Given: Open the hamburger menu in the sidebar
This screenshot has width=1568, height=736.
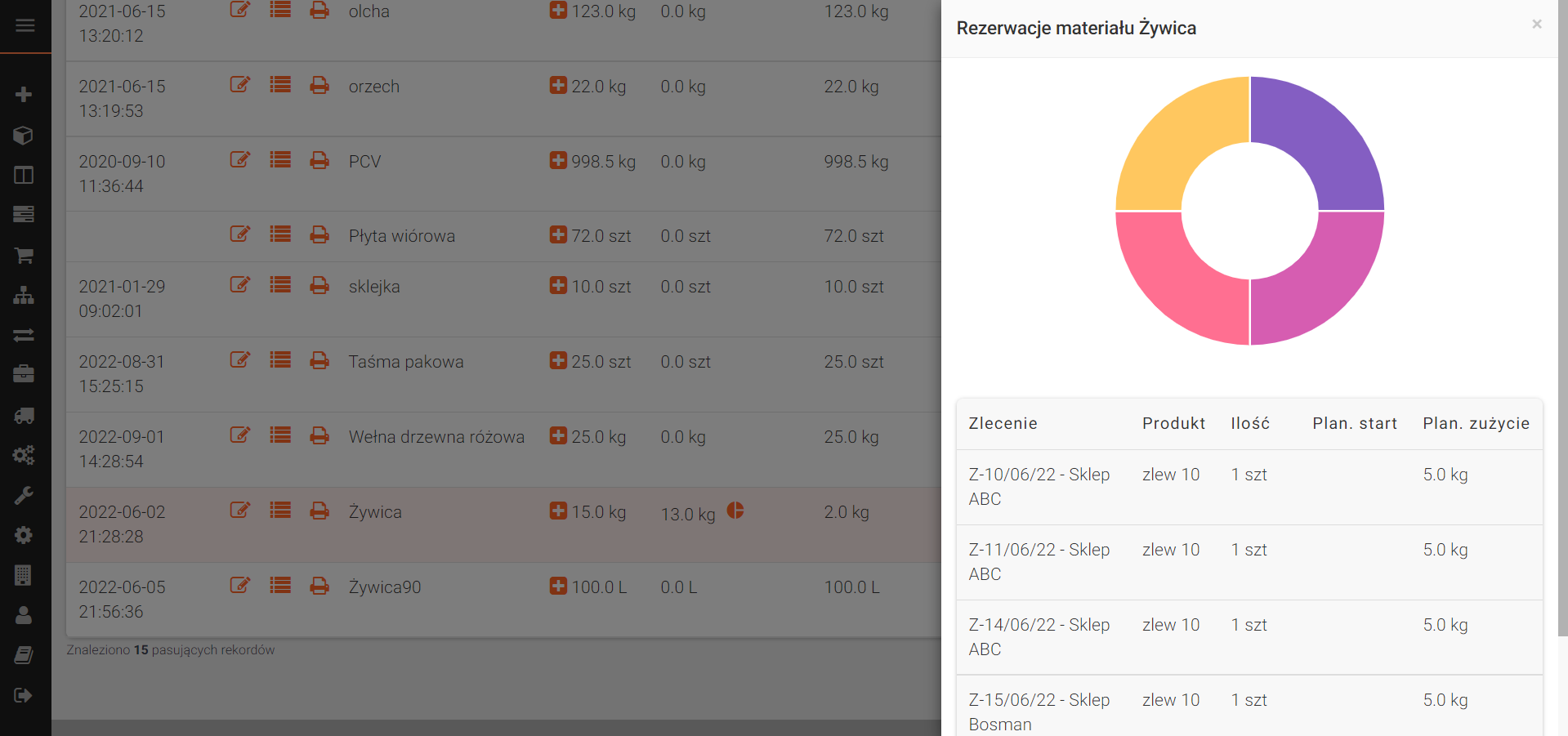Looking at the screenshot, I should tap(25, 25).
